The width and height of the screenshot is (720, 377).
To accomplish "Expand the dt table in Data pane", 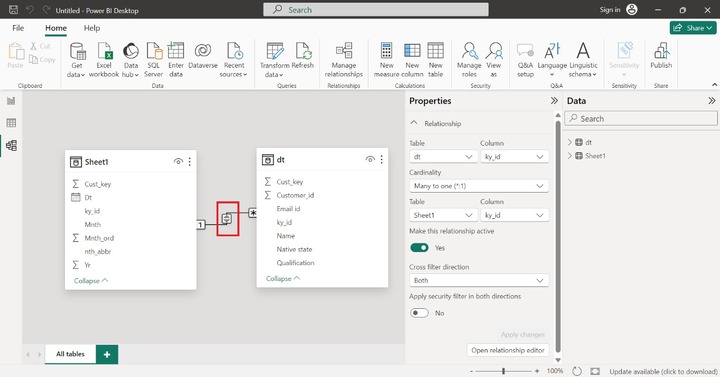I will [570, 142].
